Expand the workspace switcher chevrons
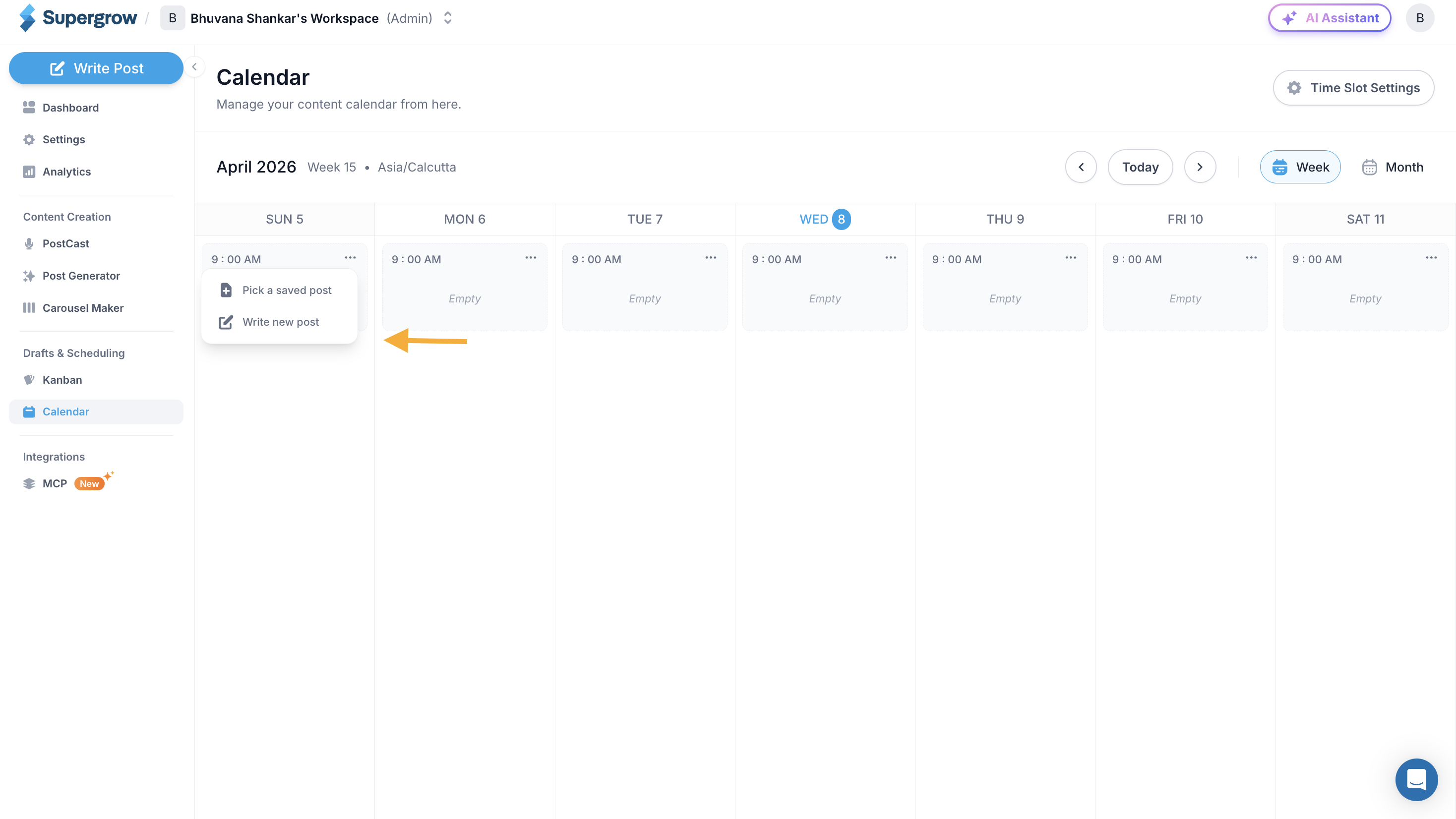 [448, 18]
